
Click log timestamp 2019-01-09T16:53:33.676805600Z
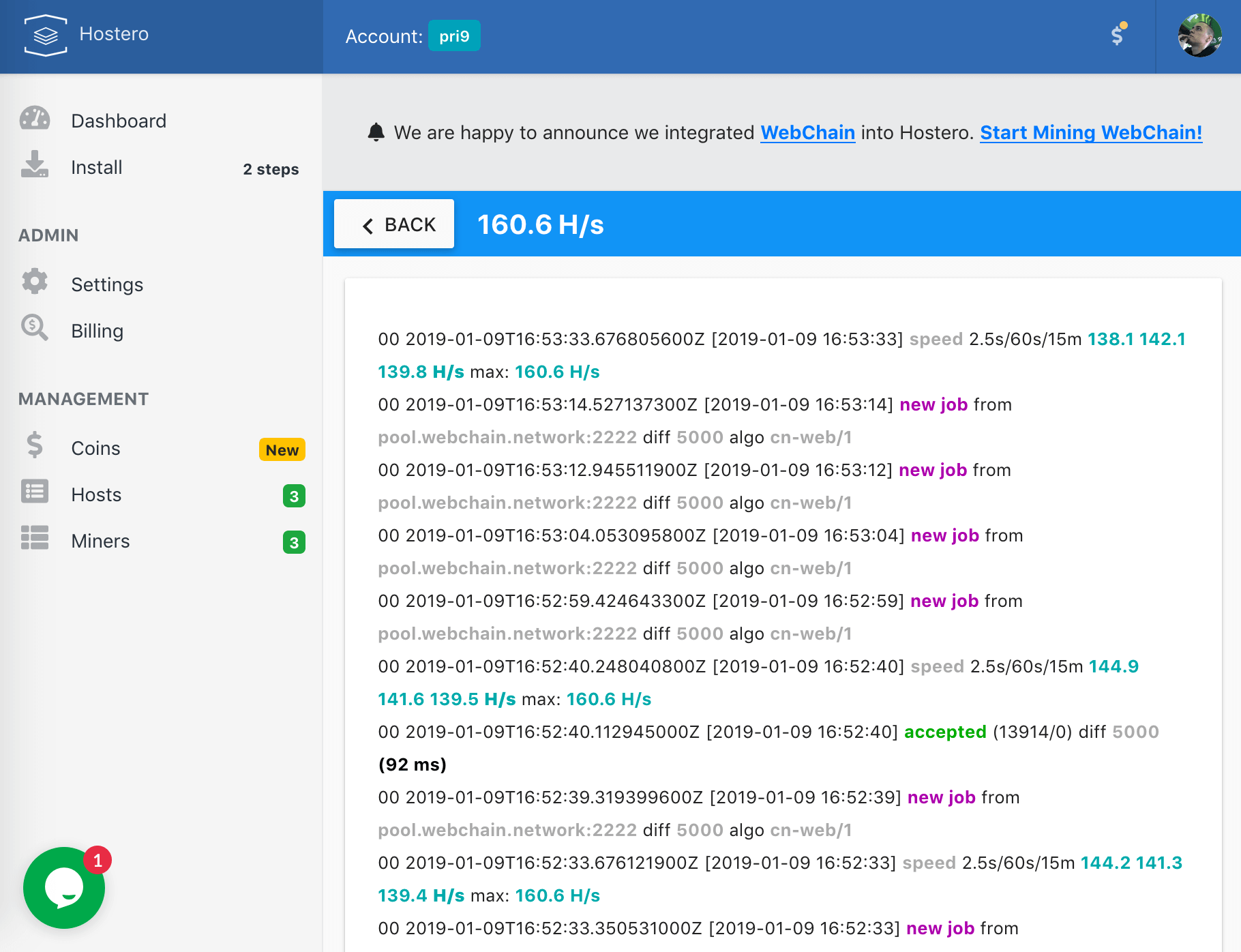555,339
